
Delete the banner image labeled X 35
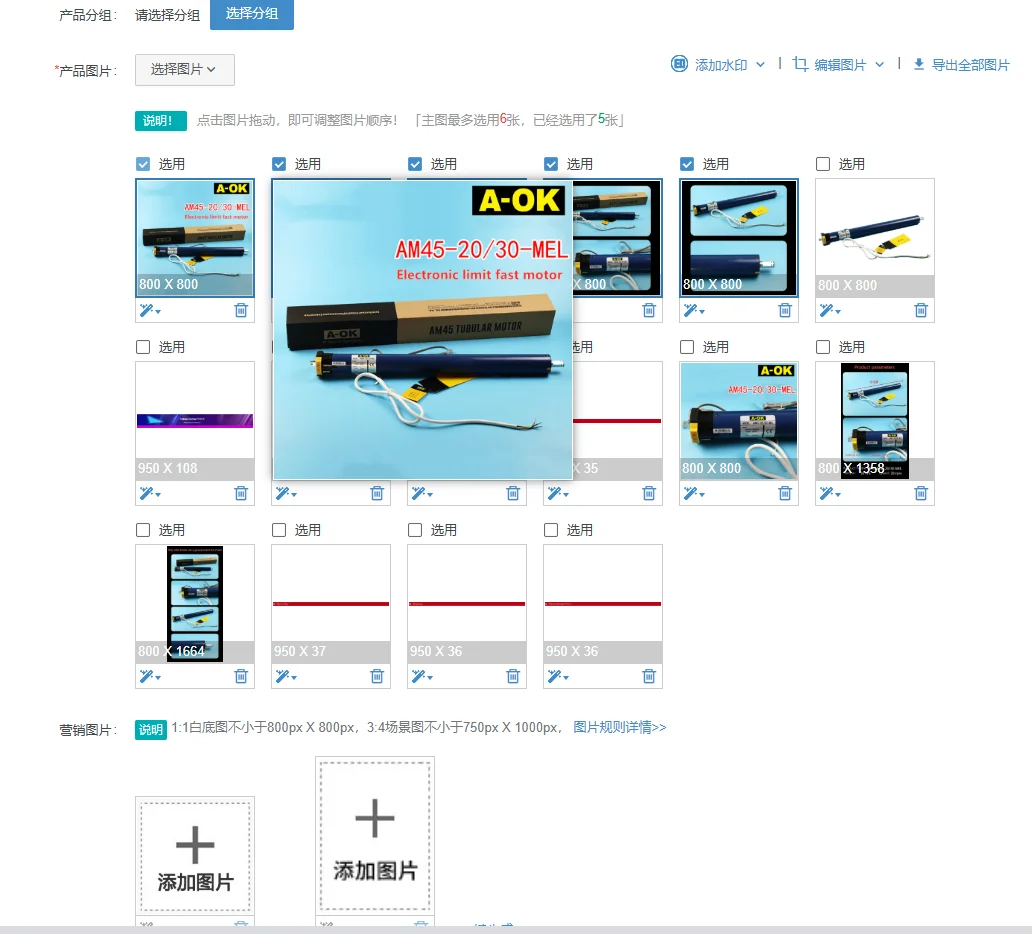tap(649, 493)
